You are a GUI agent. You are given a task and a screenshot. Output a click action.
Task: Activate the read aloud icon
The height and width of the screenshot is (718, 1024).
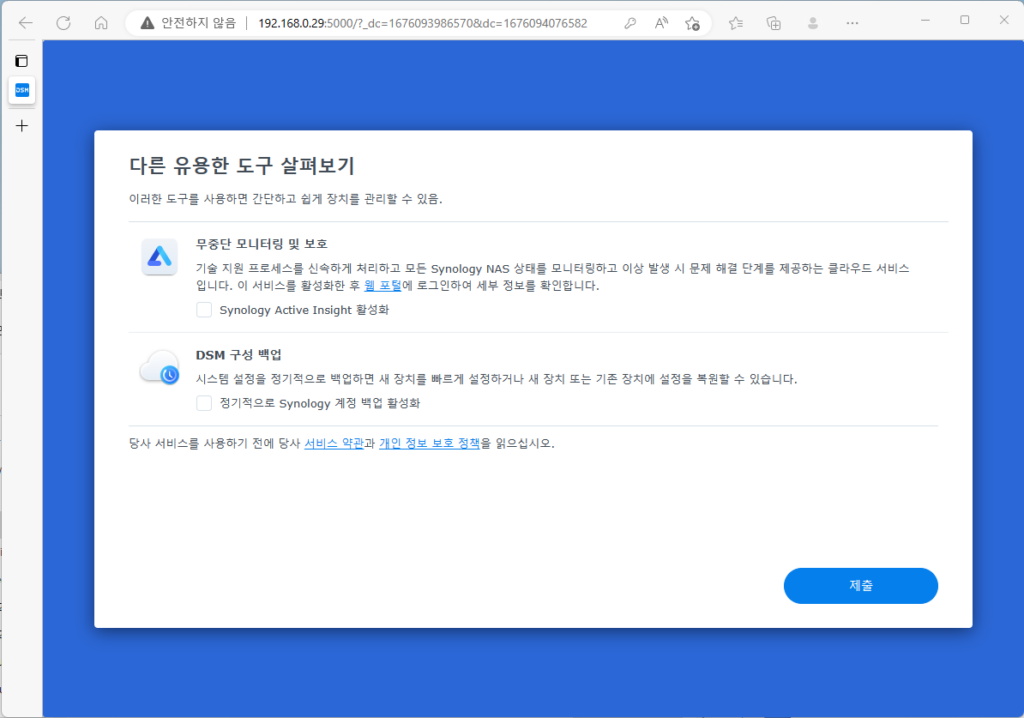661,23
